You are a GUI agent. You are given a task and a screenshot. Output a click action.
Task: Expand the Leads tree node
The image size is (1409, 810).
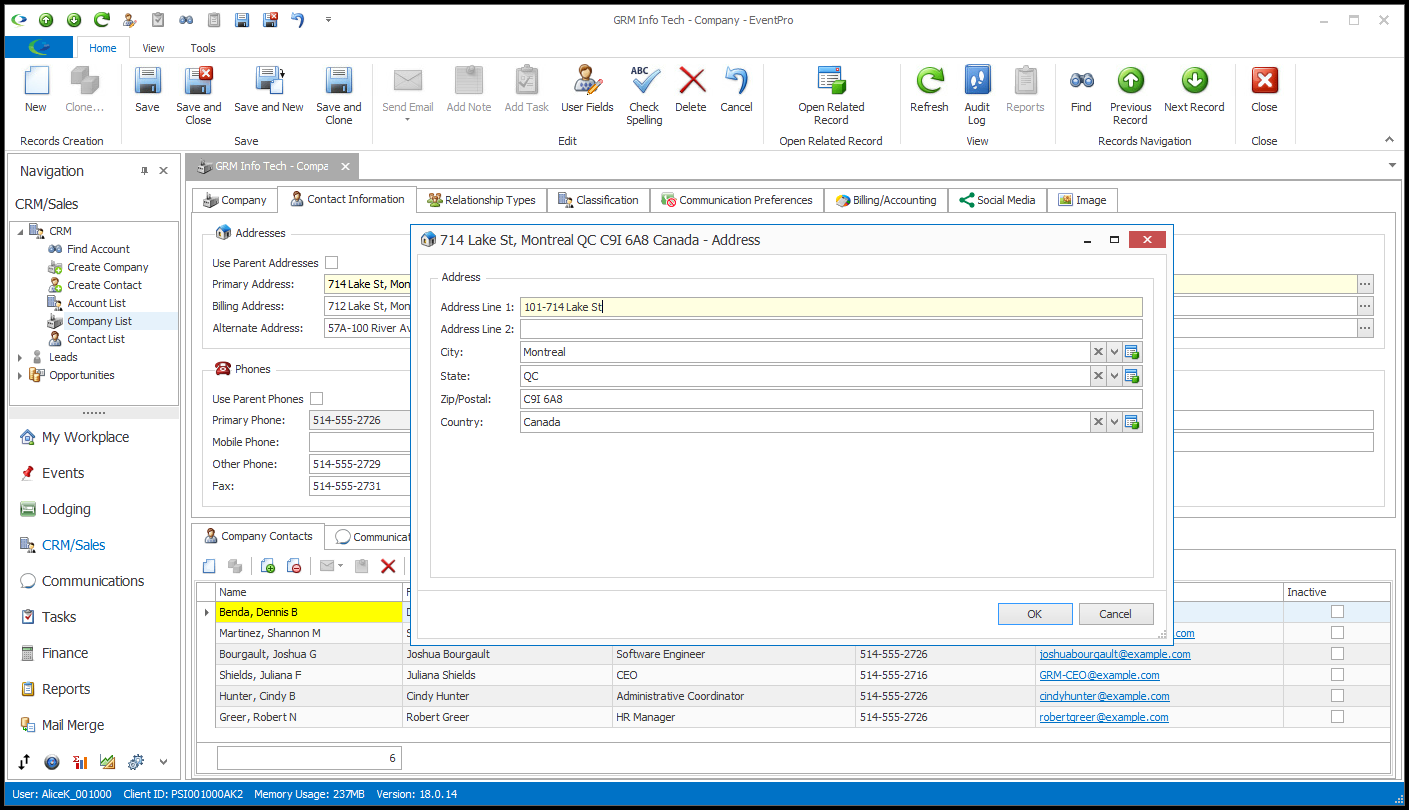[20, 357]
